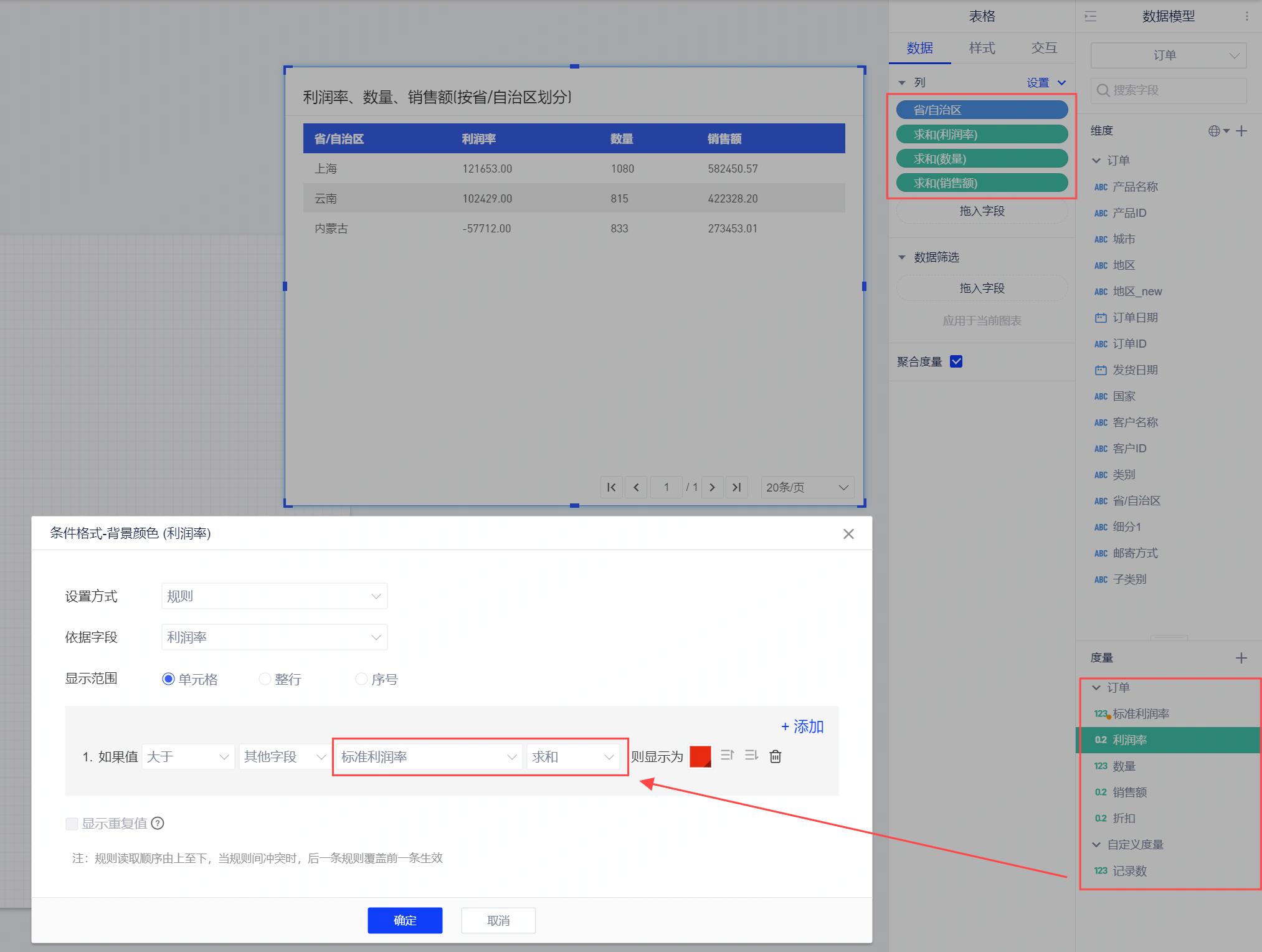Delete the rule with trash icon
This screenshot has height=952, width=1262.
[775, 756]
